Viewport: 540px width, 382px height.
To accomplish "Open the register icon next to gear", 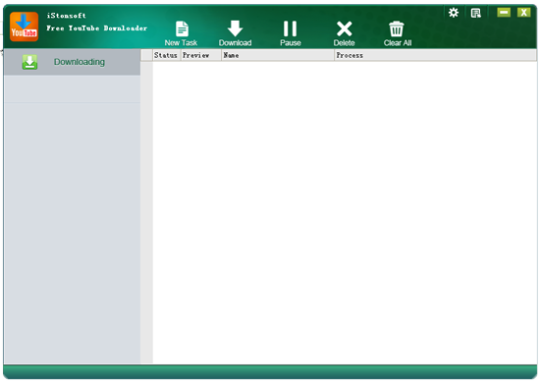I will click(x=476, y=13).
